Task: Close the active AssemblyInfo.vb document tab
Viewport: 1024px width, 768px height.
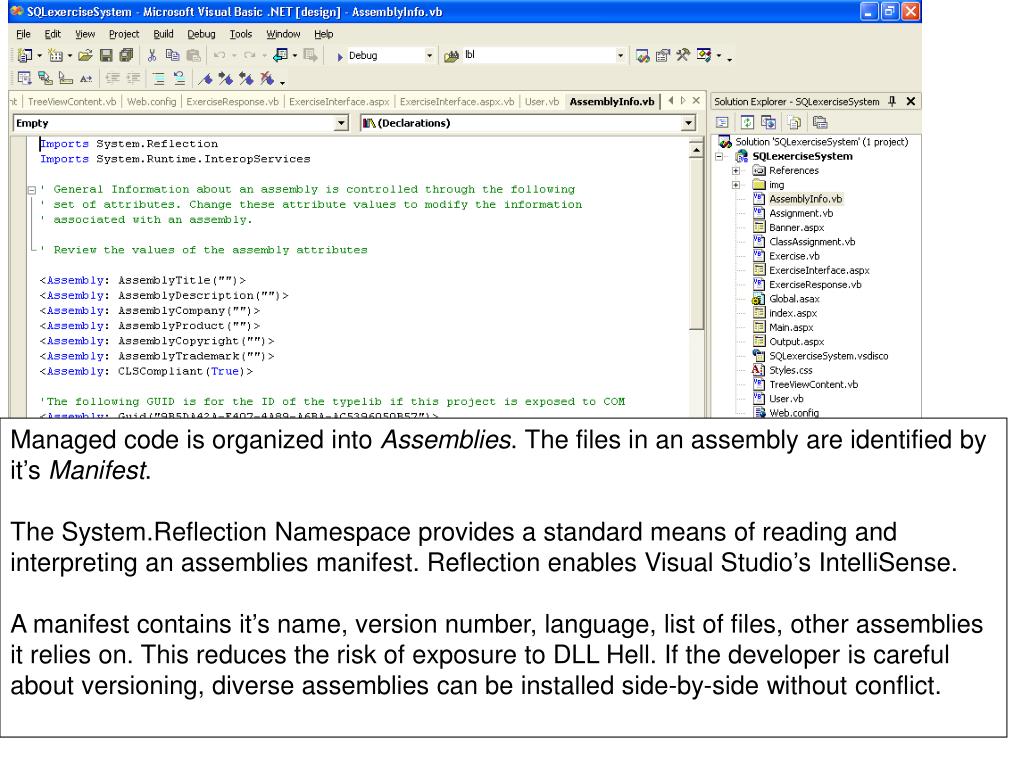Action: [696, 101]
